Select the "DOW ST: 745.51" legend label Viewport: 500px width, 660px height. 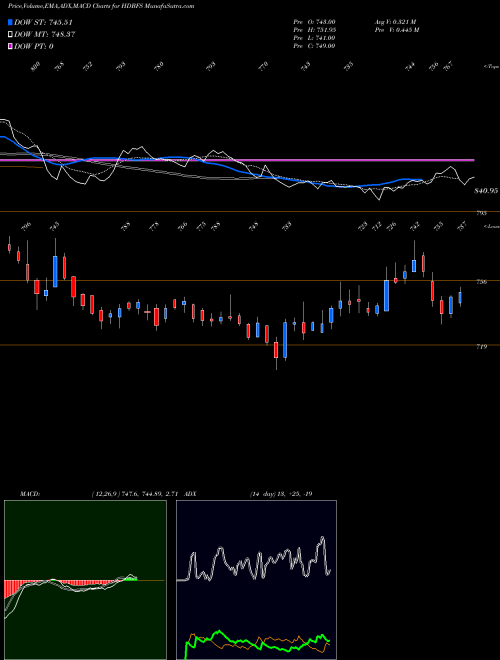pos(43,22)
